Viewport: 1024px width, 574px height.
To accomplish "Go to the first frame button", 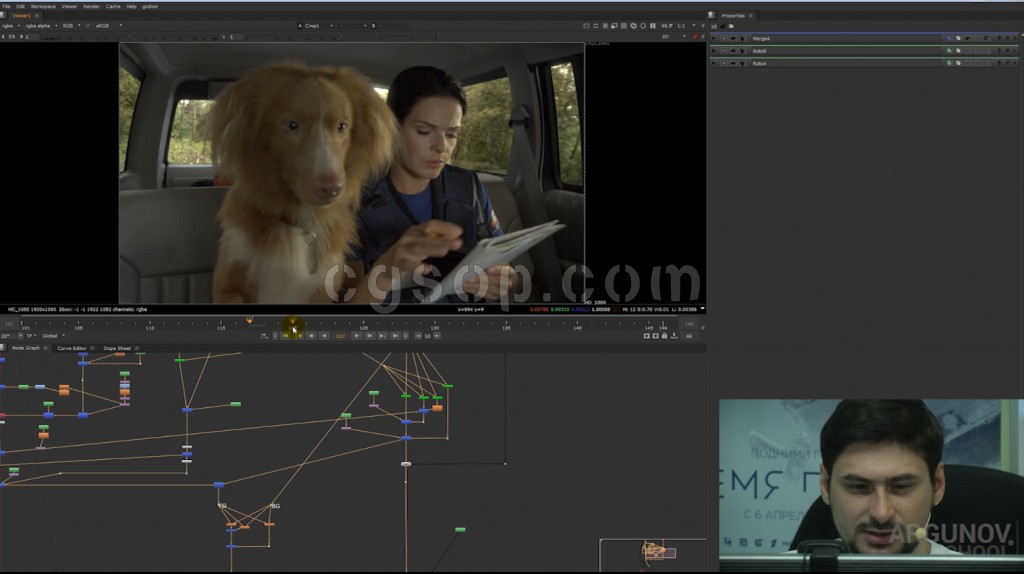I will [x=286, y=336].
